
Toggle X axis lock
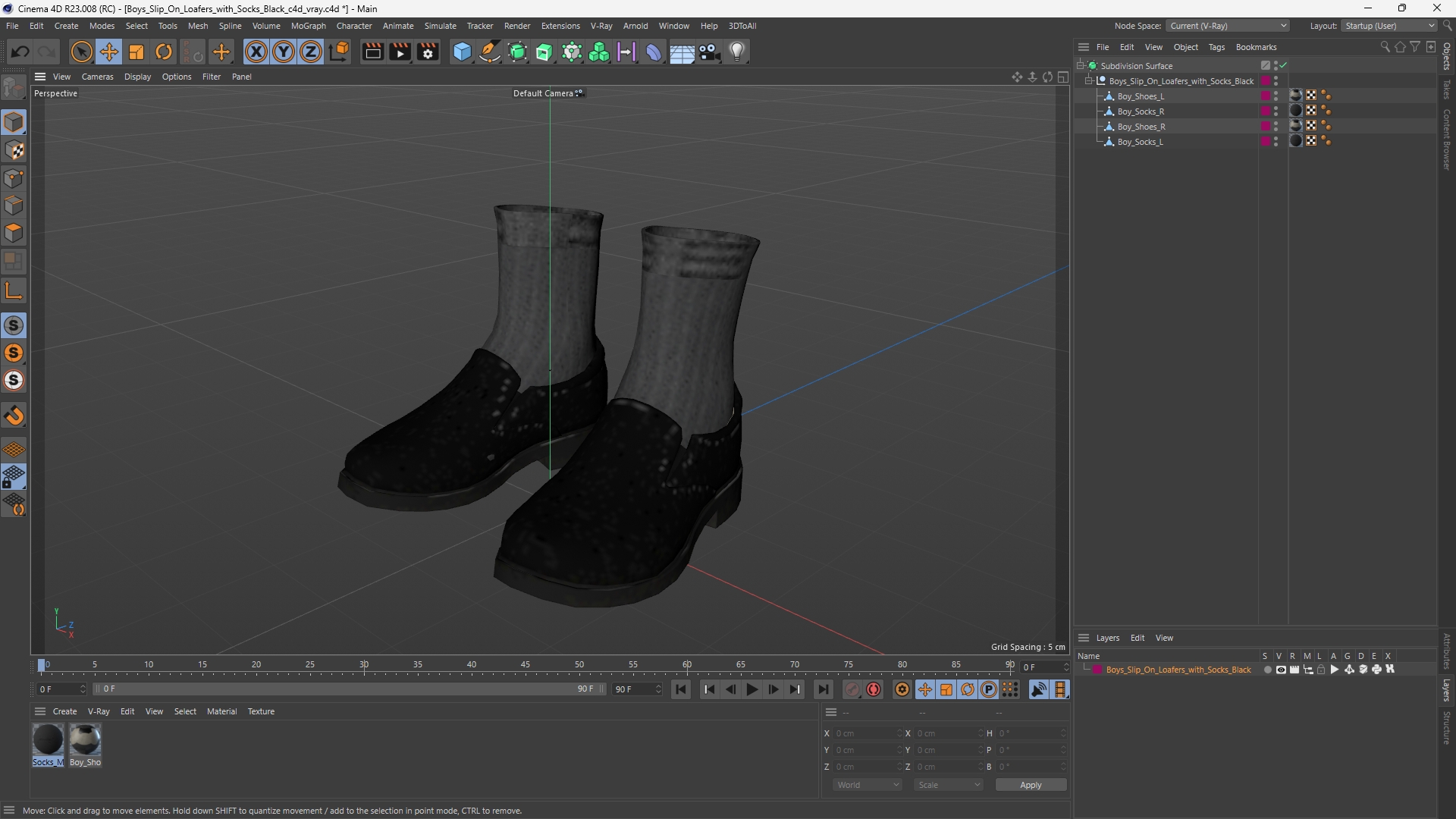[x=256, y=52]
